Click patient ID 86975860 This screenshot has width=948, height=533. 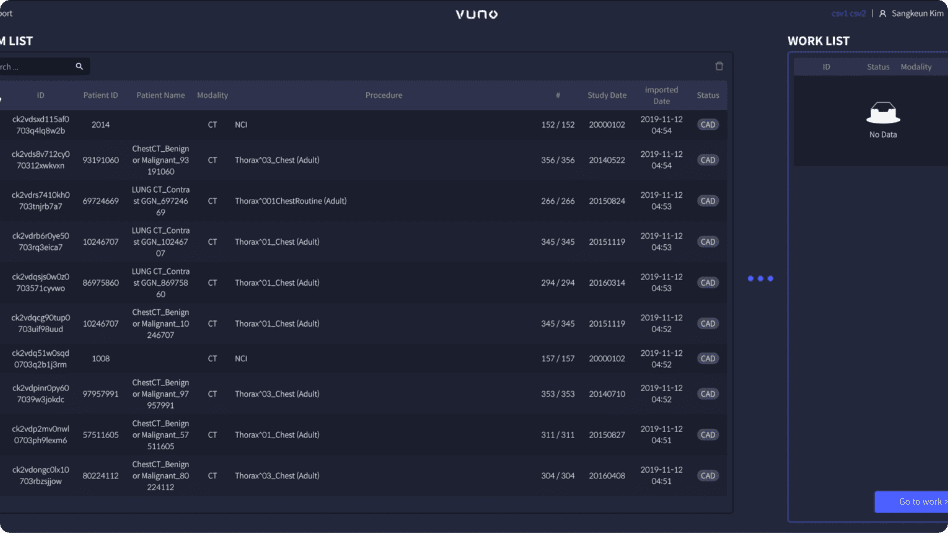point(100,283)
